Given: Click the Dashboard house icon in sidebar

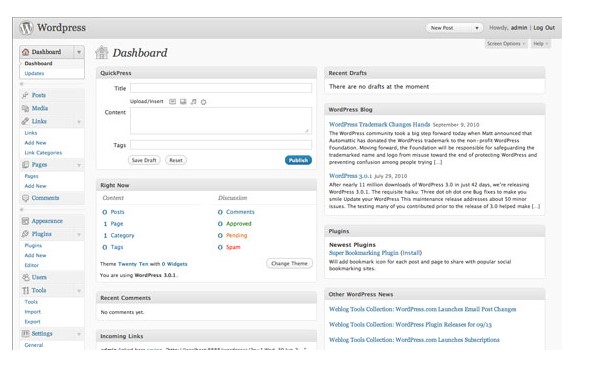Looking at the screenshot, I should (25, 52).
